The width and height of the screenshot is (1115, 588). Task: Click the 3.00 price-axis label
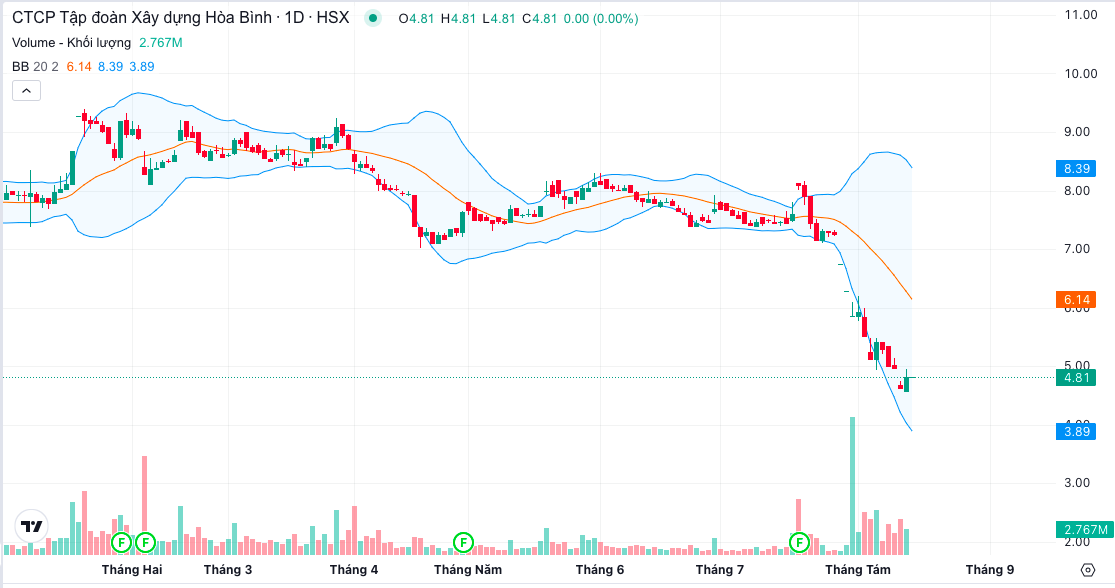point(1077,483)
